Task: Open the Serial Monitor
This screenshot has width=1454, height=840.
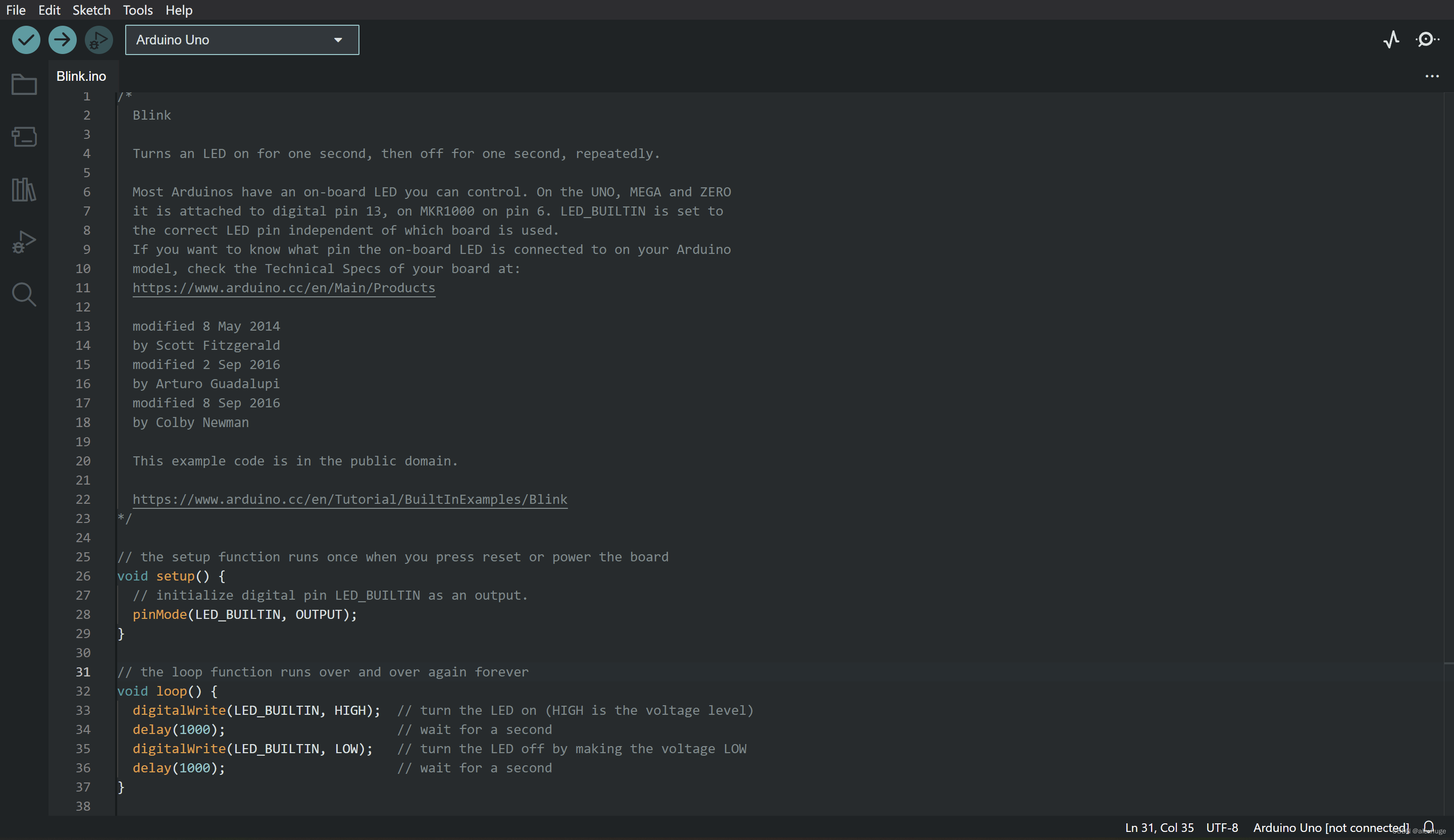Action: [1426, 39]
